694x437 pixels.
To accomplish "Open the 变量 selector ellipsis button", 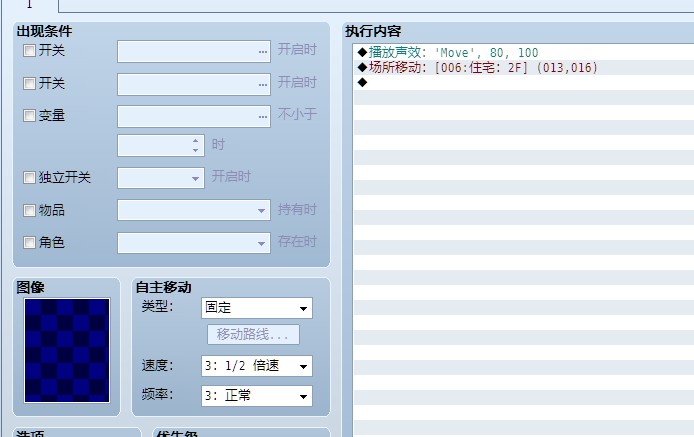I will 262,116.
